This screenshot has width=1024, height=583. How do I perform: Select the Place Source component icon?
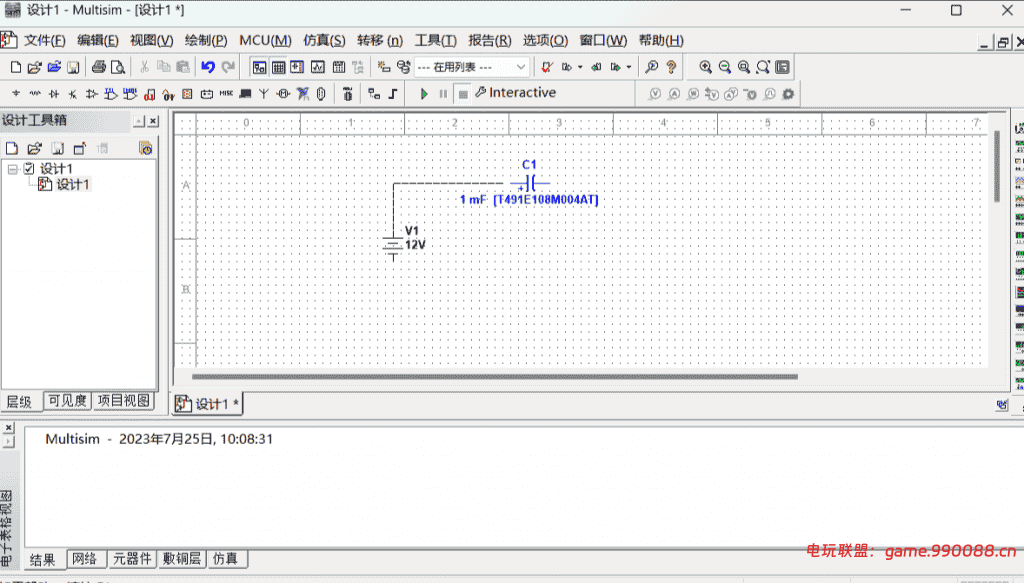[x=15, y=93]
